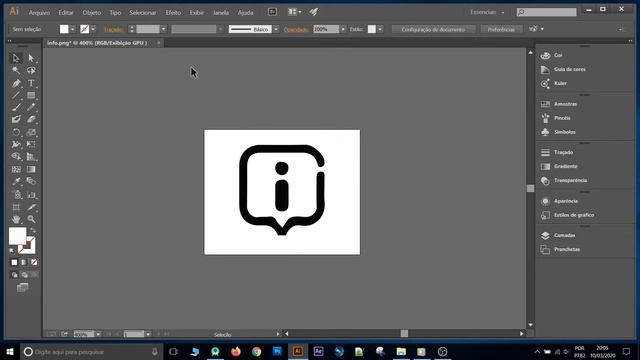Select the Eyedropper tool

(16, 181)
